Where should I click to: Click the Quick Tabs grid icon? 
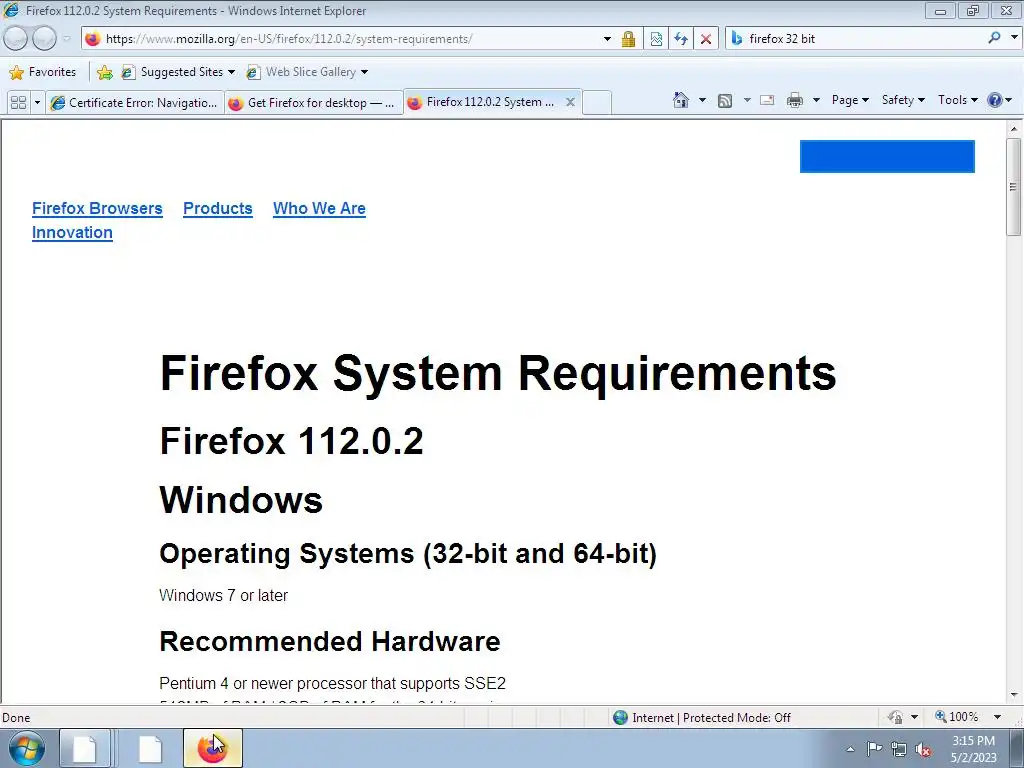[x=18, y=103]
